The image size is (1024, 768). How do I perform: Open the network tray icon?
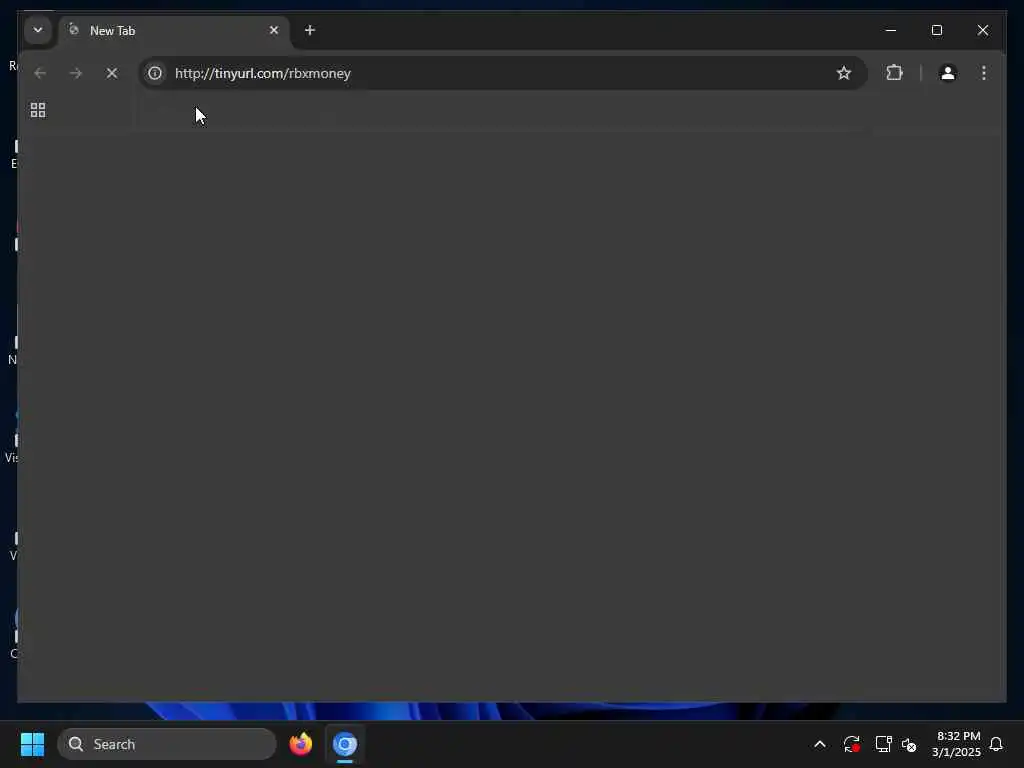coord(883,744)
